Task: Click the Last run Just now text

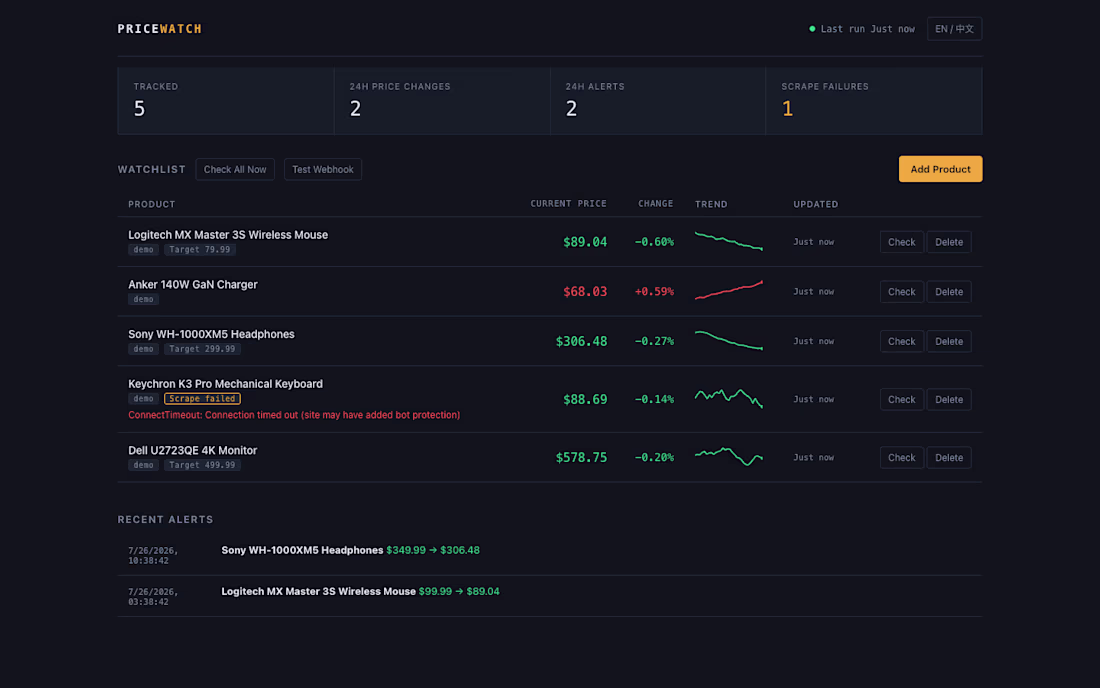Action: pyautogui.click(x=867, y=29)
